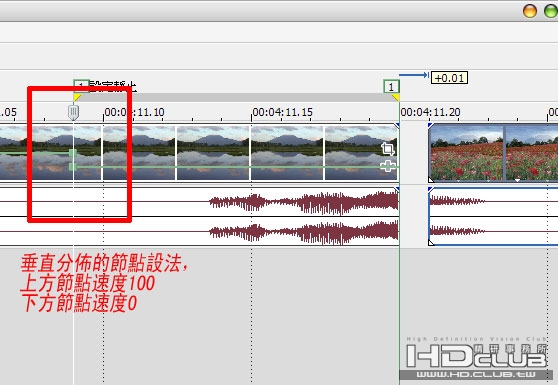Select right region marker 1 tag

[391, 87]
